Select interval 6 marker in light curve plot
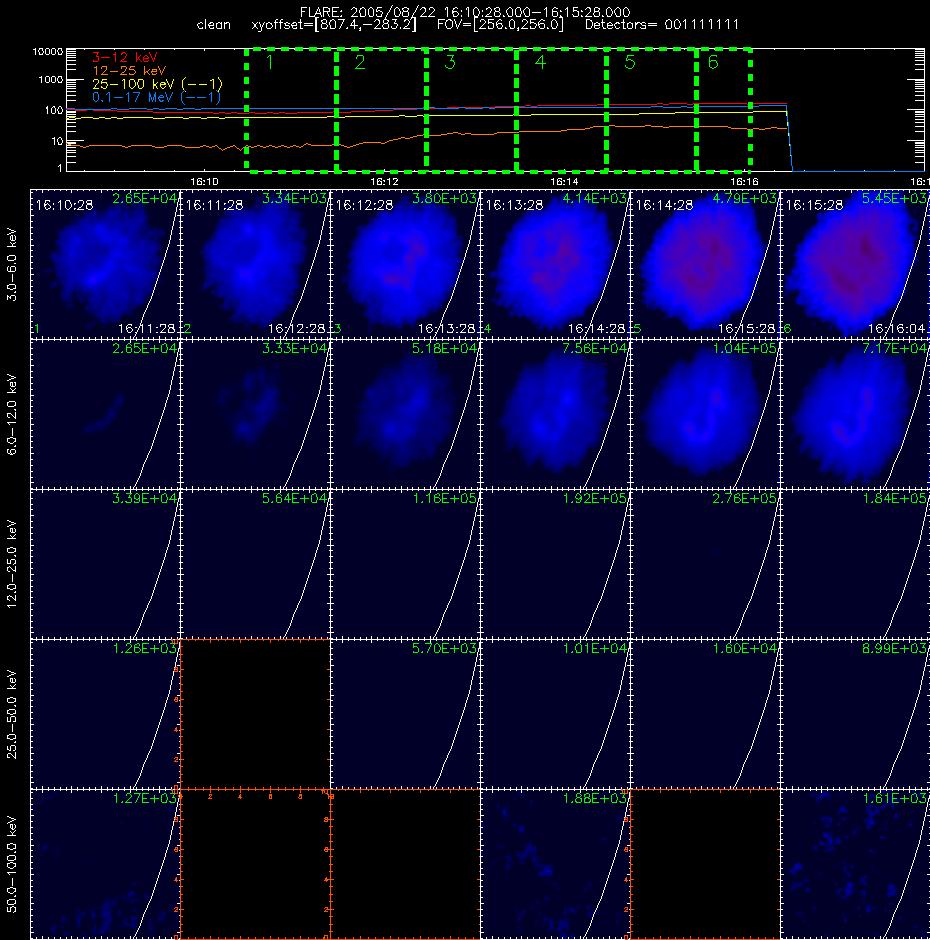This screenshot has width=930, height=940. pos(713,62)
